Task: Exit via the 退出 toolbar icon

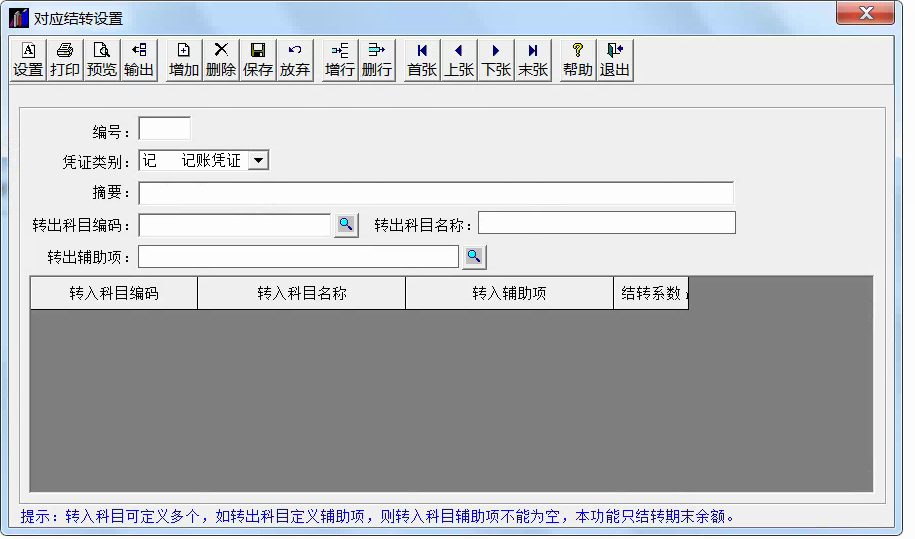Action: tap(614, 60)
